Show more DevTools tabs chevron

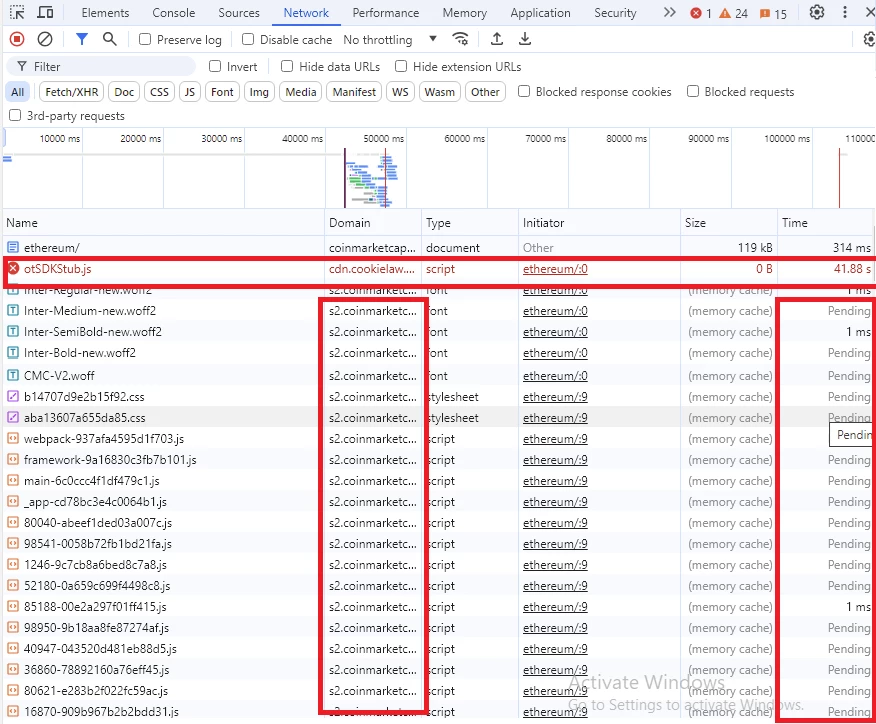[669, 12]
